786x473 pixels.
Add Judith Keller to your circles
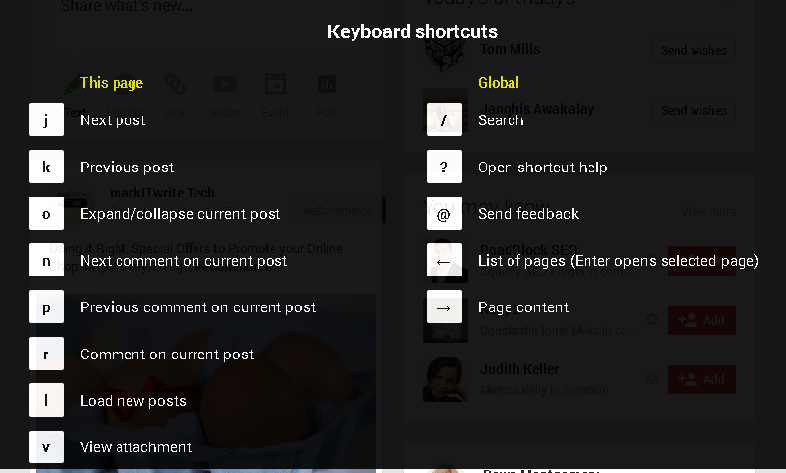click(702, 379)
